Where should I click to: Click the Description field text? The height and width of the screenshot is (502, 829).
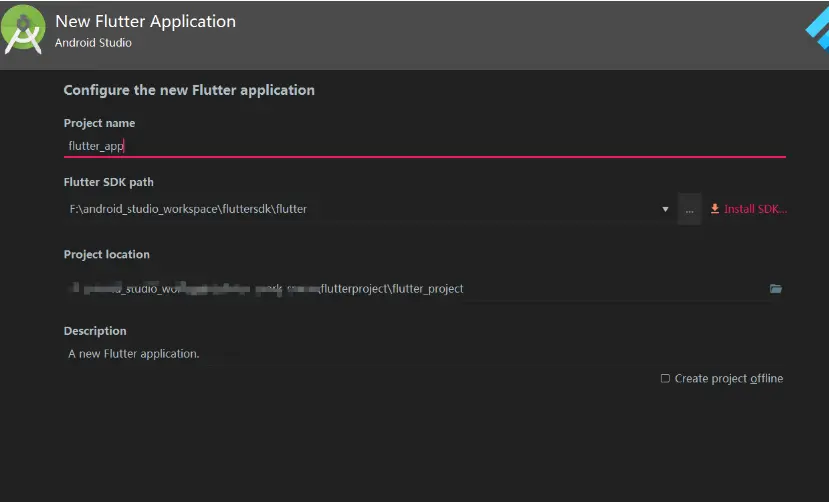(x=134, y=354)
